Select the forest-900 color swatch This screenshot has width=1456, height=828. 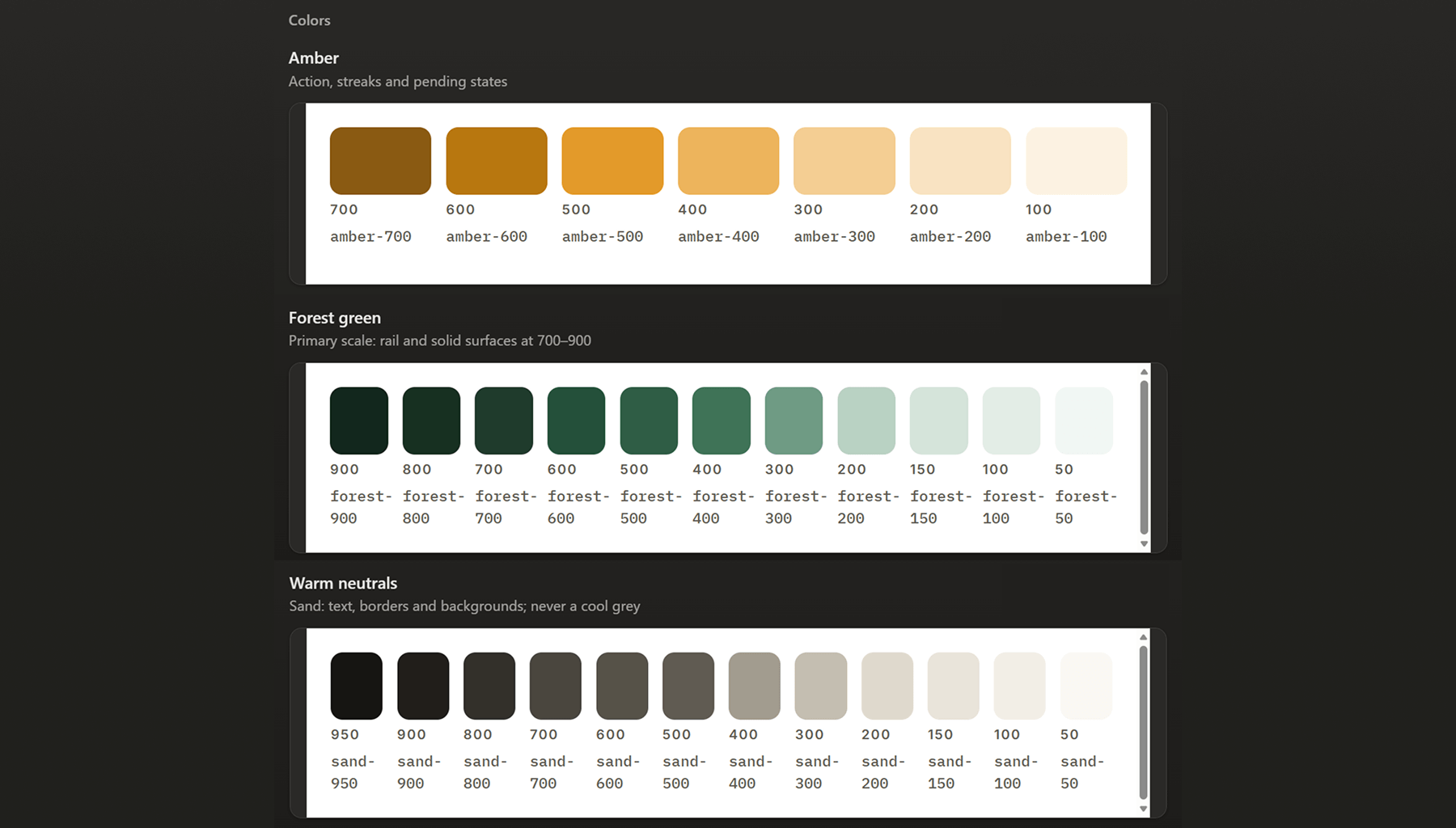[359, 420]
